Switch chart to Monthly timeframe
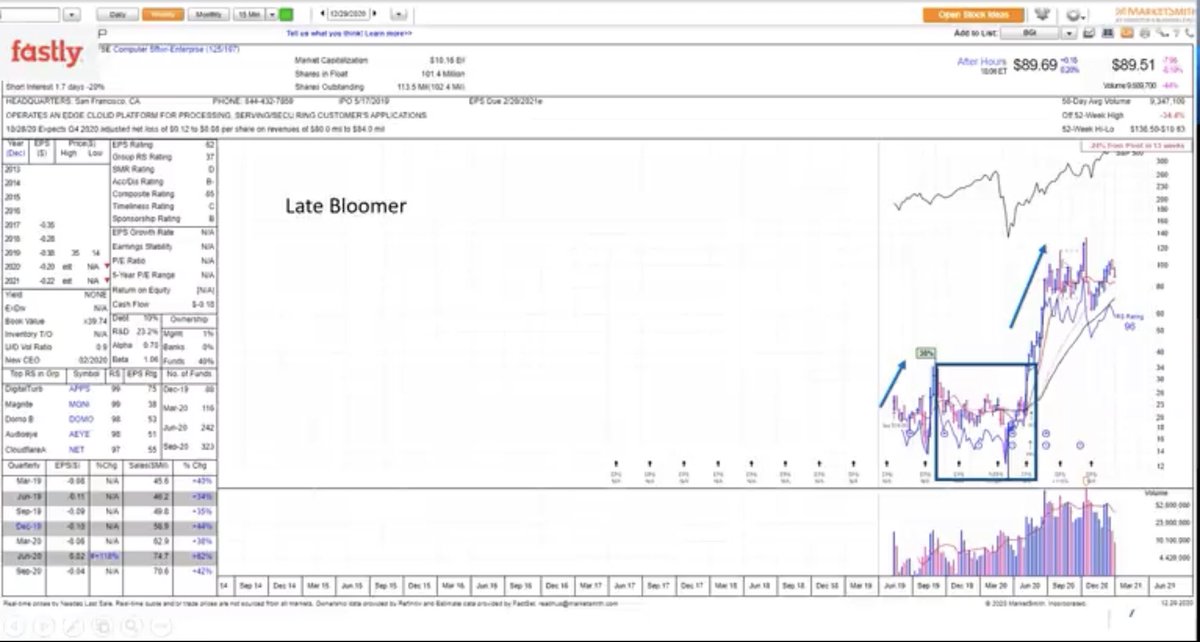 coord(209,15)
